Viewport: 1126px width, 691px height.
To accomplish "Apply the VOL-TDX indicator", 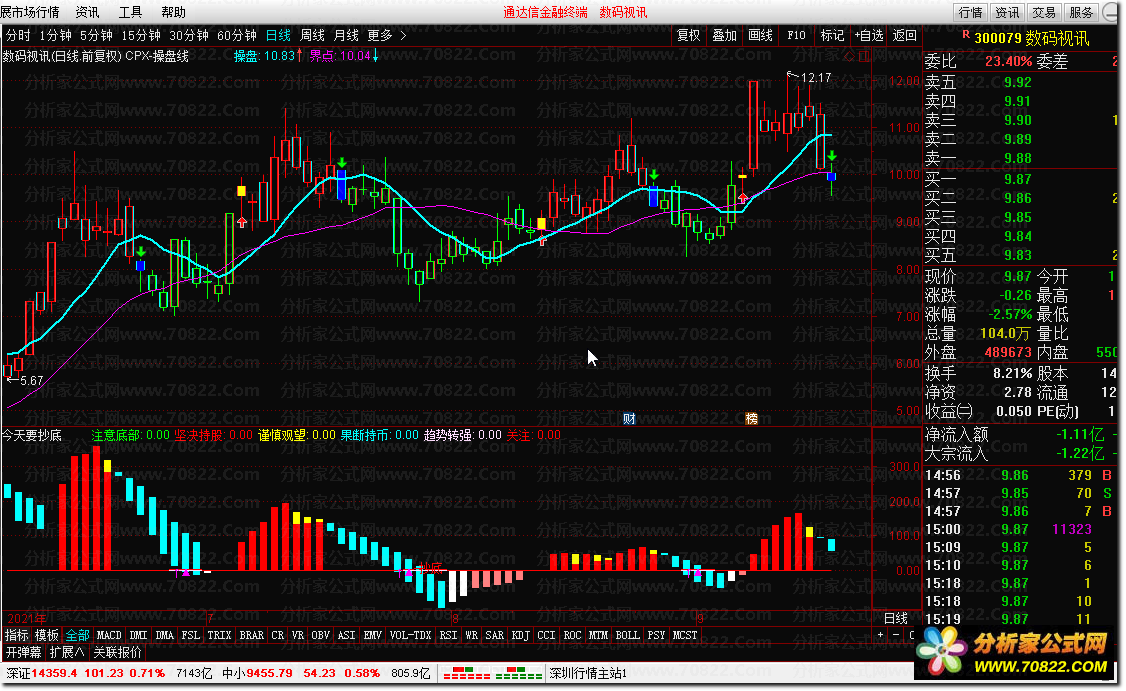I will [x=410, y=635].
